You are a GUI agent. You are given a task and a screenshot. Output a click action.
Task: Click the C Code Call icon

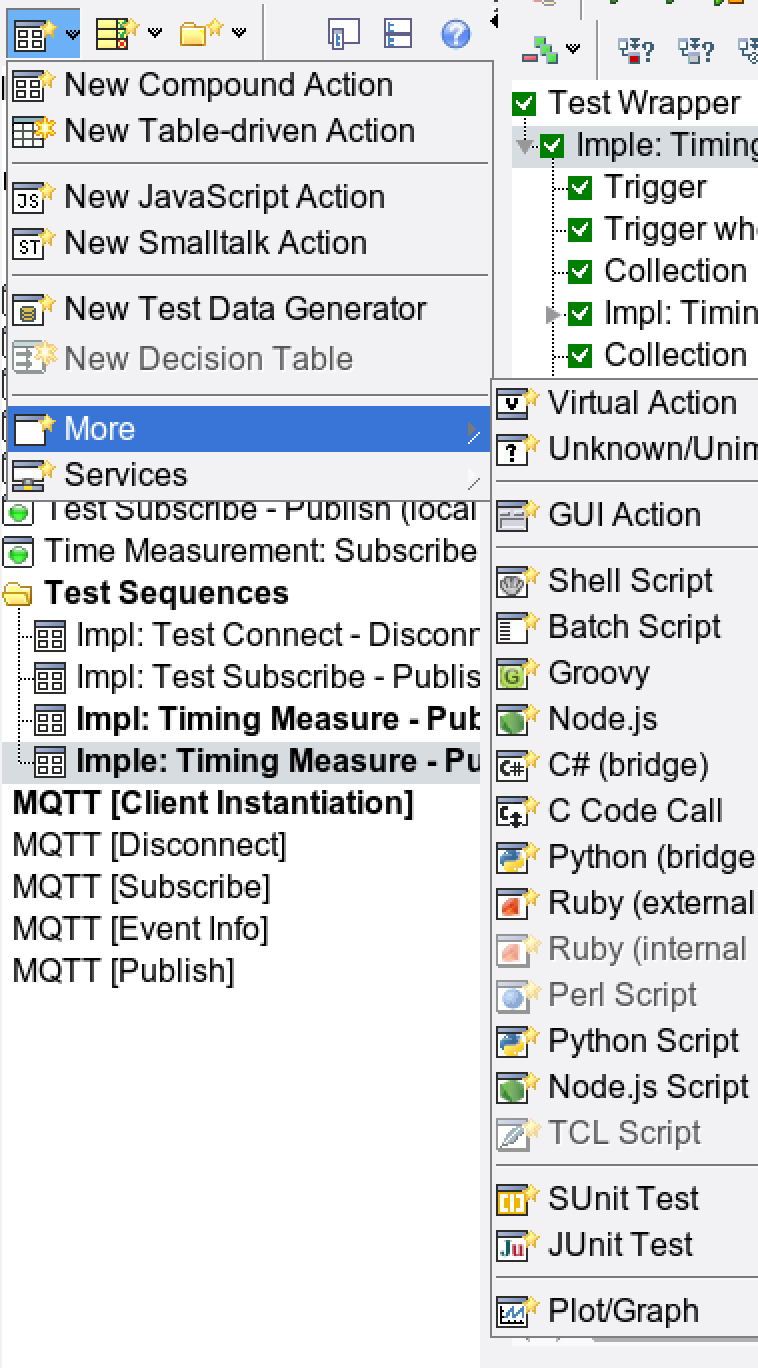tap(512, 812)
